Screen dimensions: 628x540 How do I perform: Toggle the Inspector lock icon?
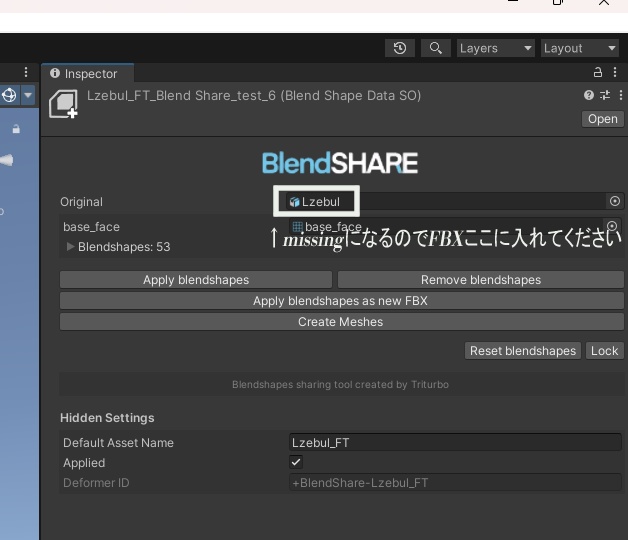[598, 73]
